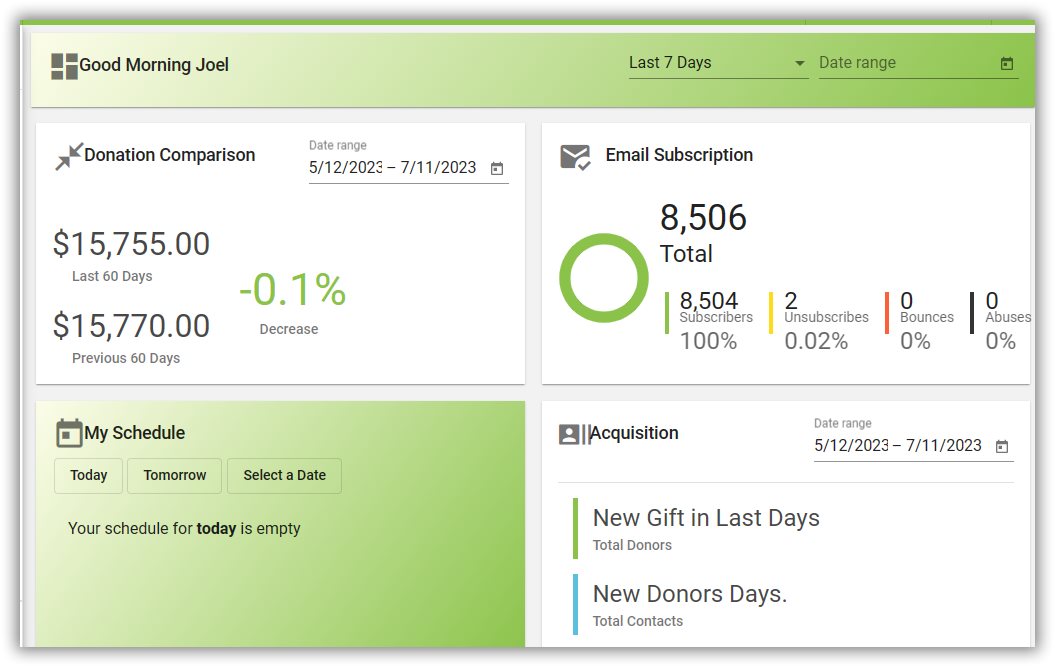Edit the Acquisition date range field
The height and width of the screenshot is (667, 1055).
(898, 446)
